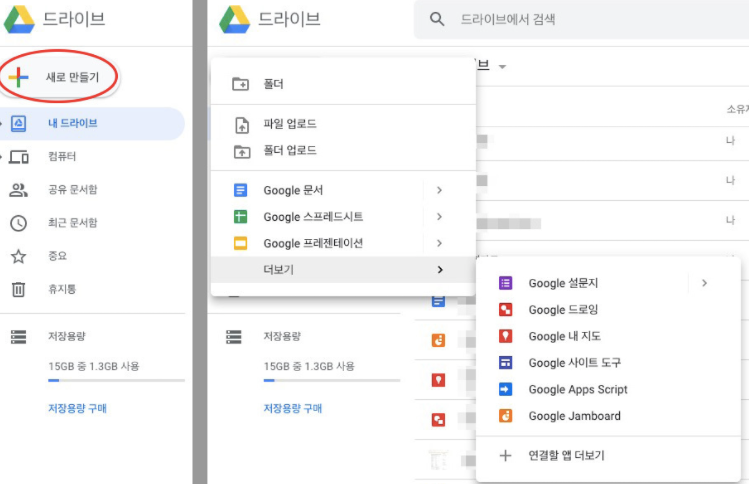Open the 최근 문서함 clock icon
This screenshot has height=484, width=749.
pyautogui.click(x=19, y=223)
